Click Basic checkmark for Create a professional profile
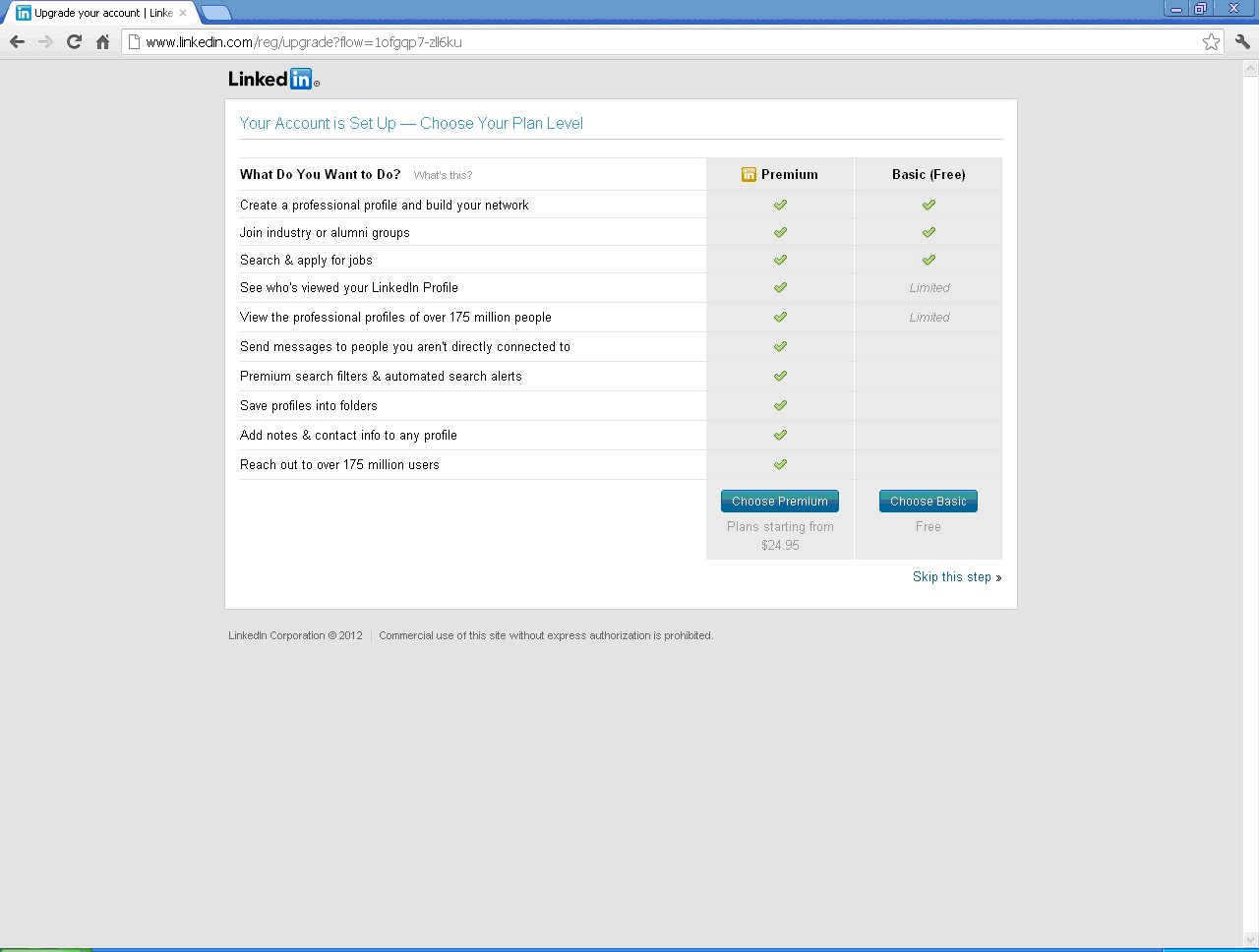This screenshot has height=952, width=1259. pyautogui.click(x=929, y=205)
